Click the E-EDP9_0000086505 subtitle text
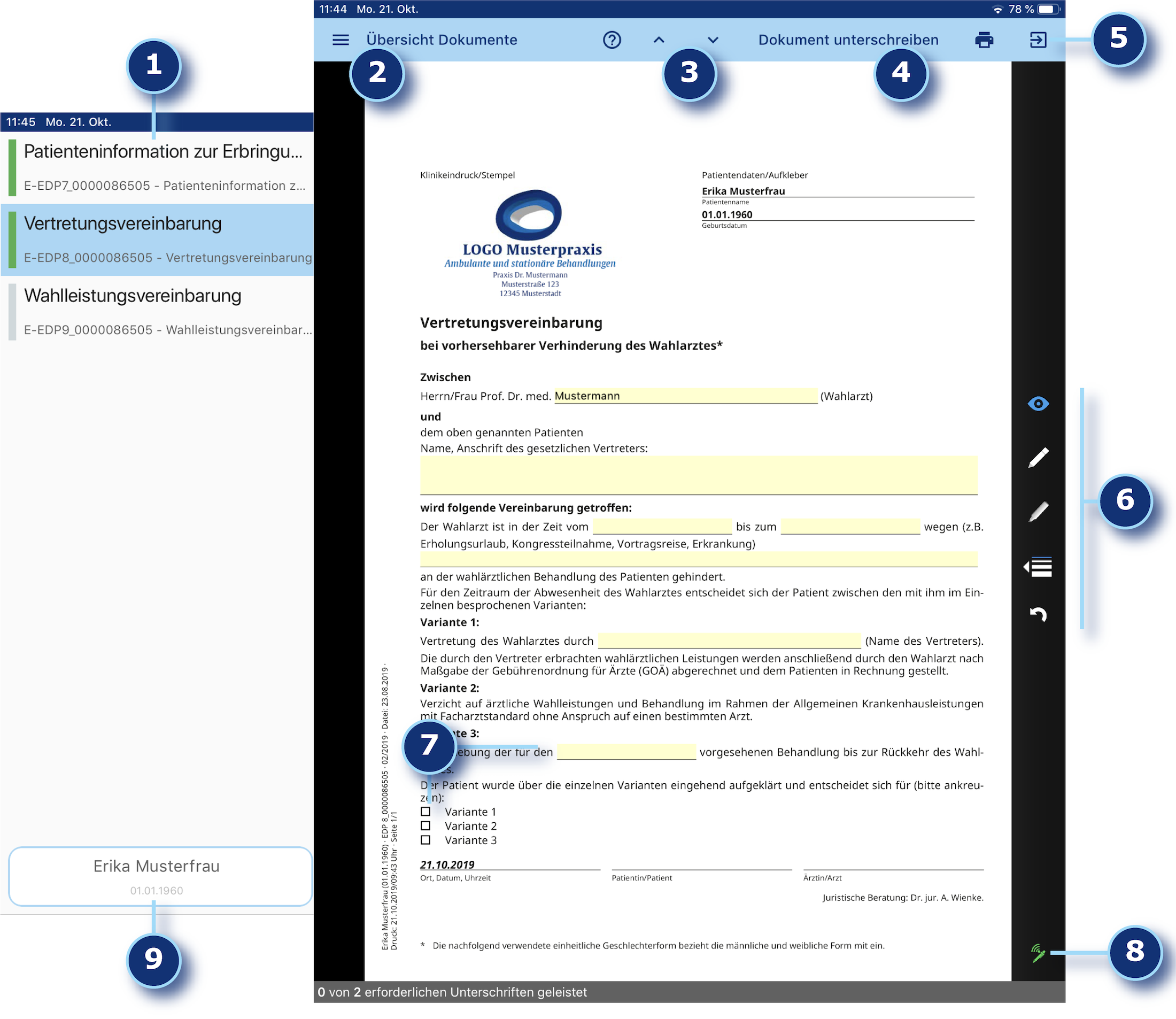 point(168,330)
